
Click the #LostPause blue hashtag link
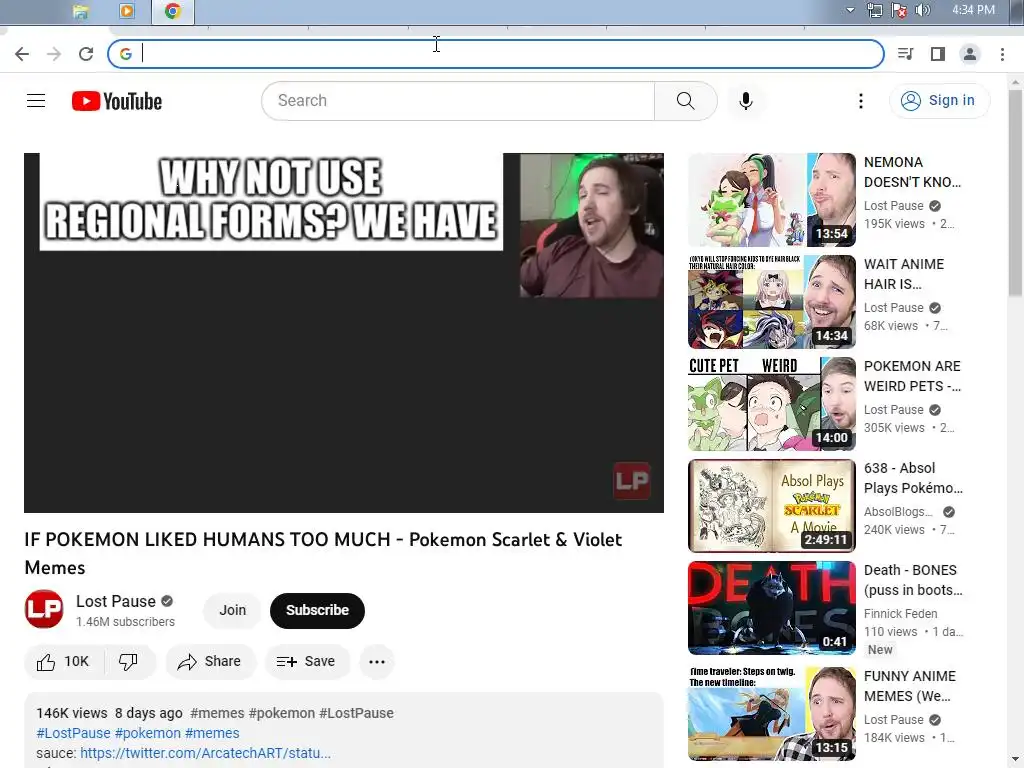coord(73,733)
